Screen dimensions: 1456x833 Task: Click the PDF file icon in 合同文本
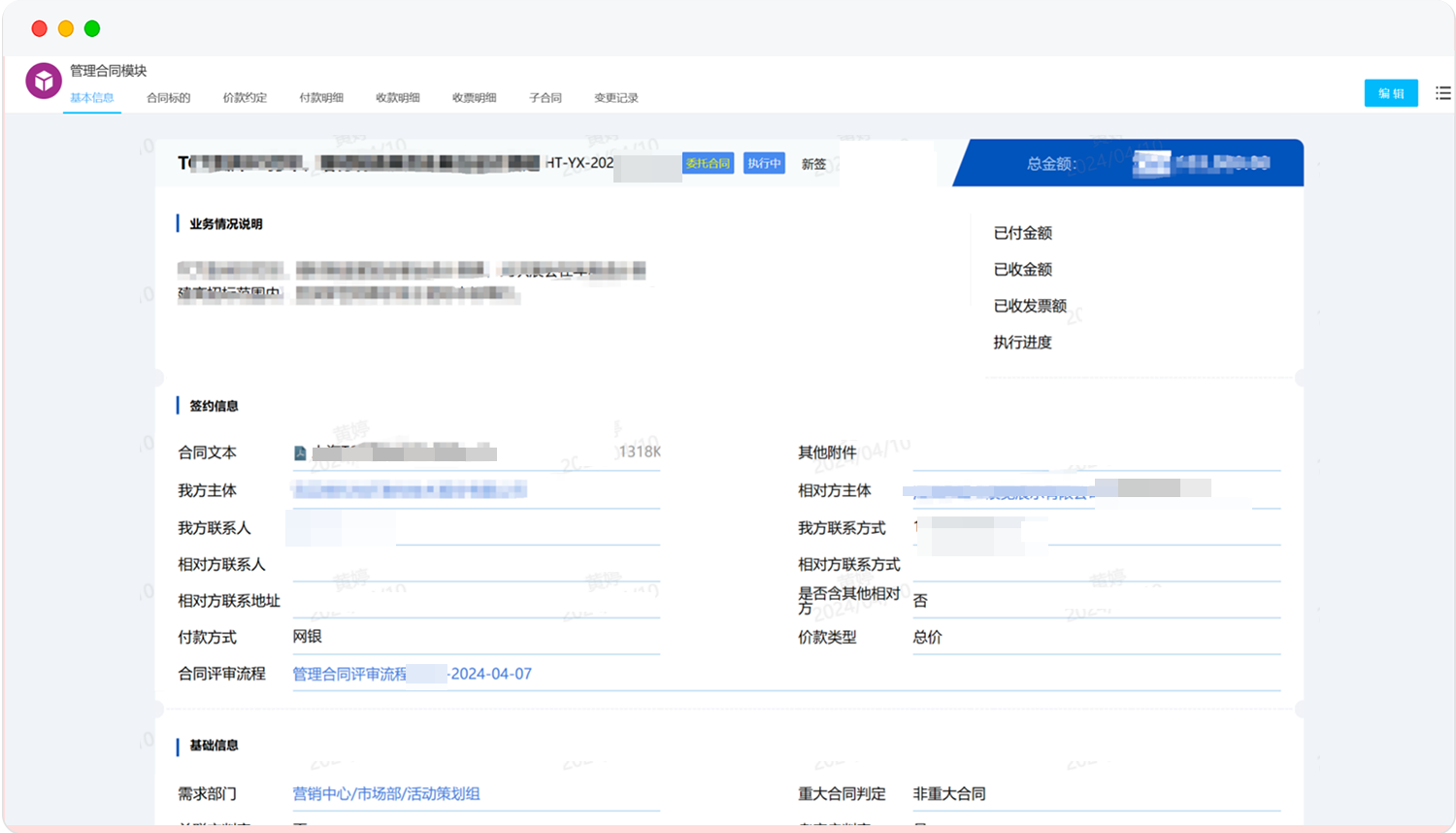301,453
